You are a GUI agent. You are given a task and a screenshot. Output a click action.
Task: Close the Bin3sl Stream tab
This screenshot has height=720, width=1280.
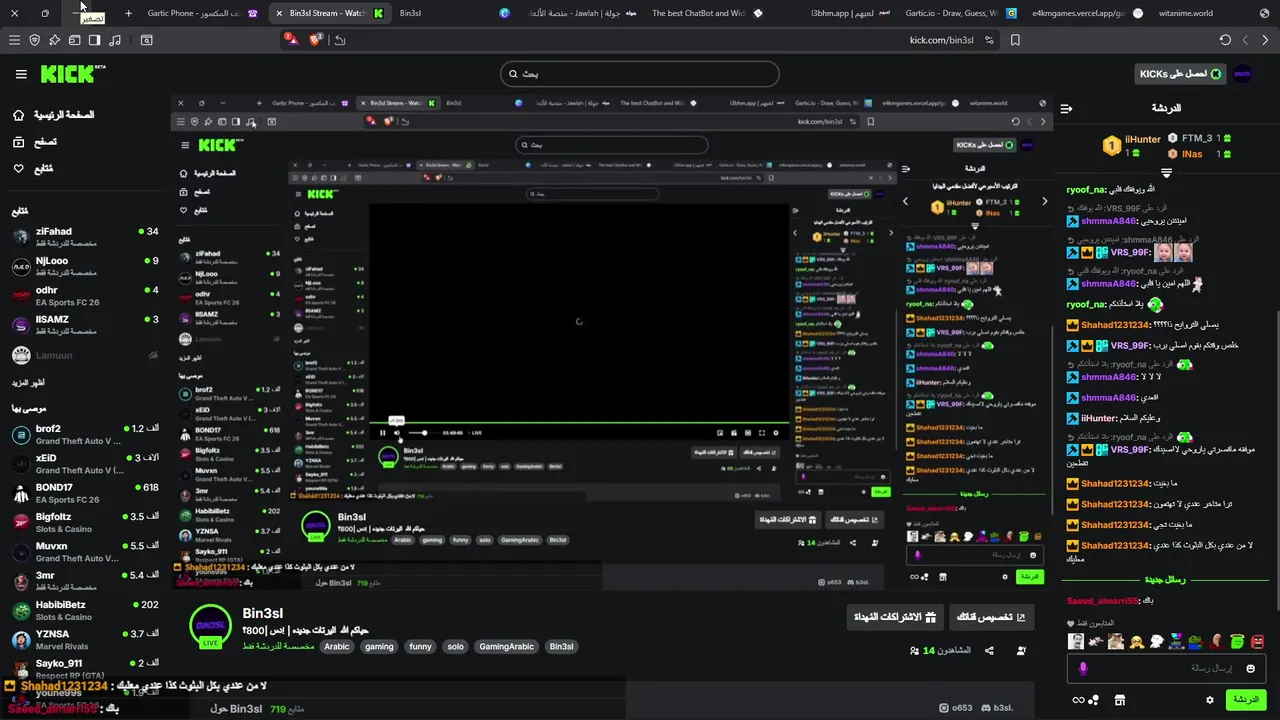[x=279, y=13]
